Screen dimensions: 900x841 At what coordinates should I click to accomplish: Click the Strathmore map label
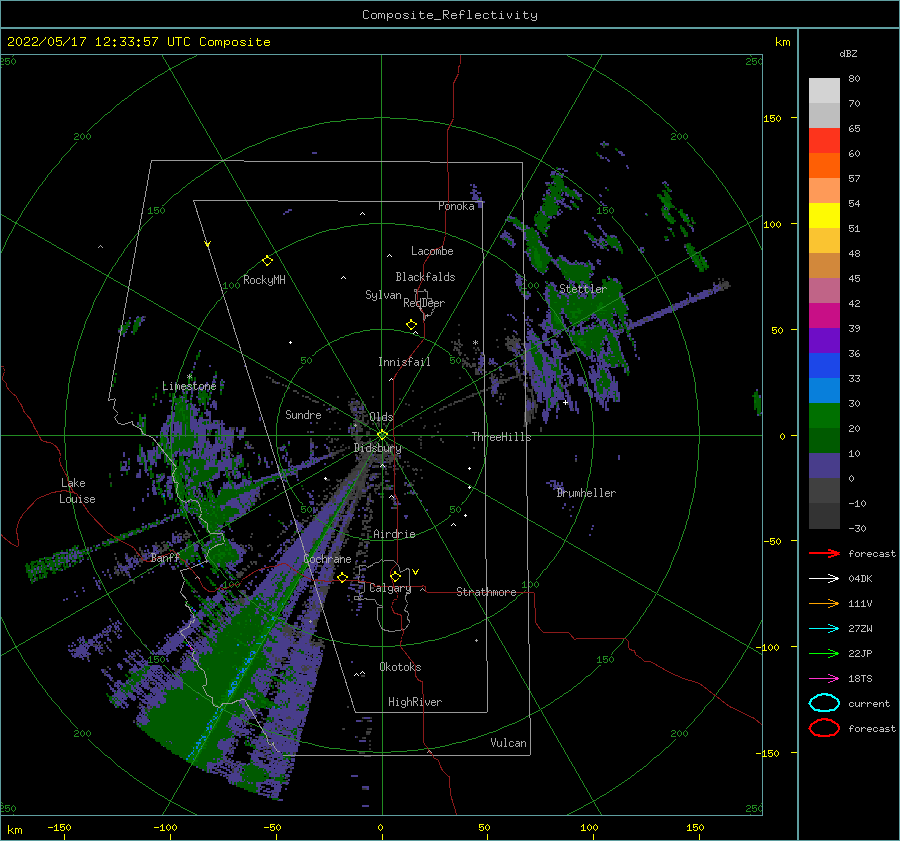pos(486,592)
